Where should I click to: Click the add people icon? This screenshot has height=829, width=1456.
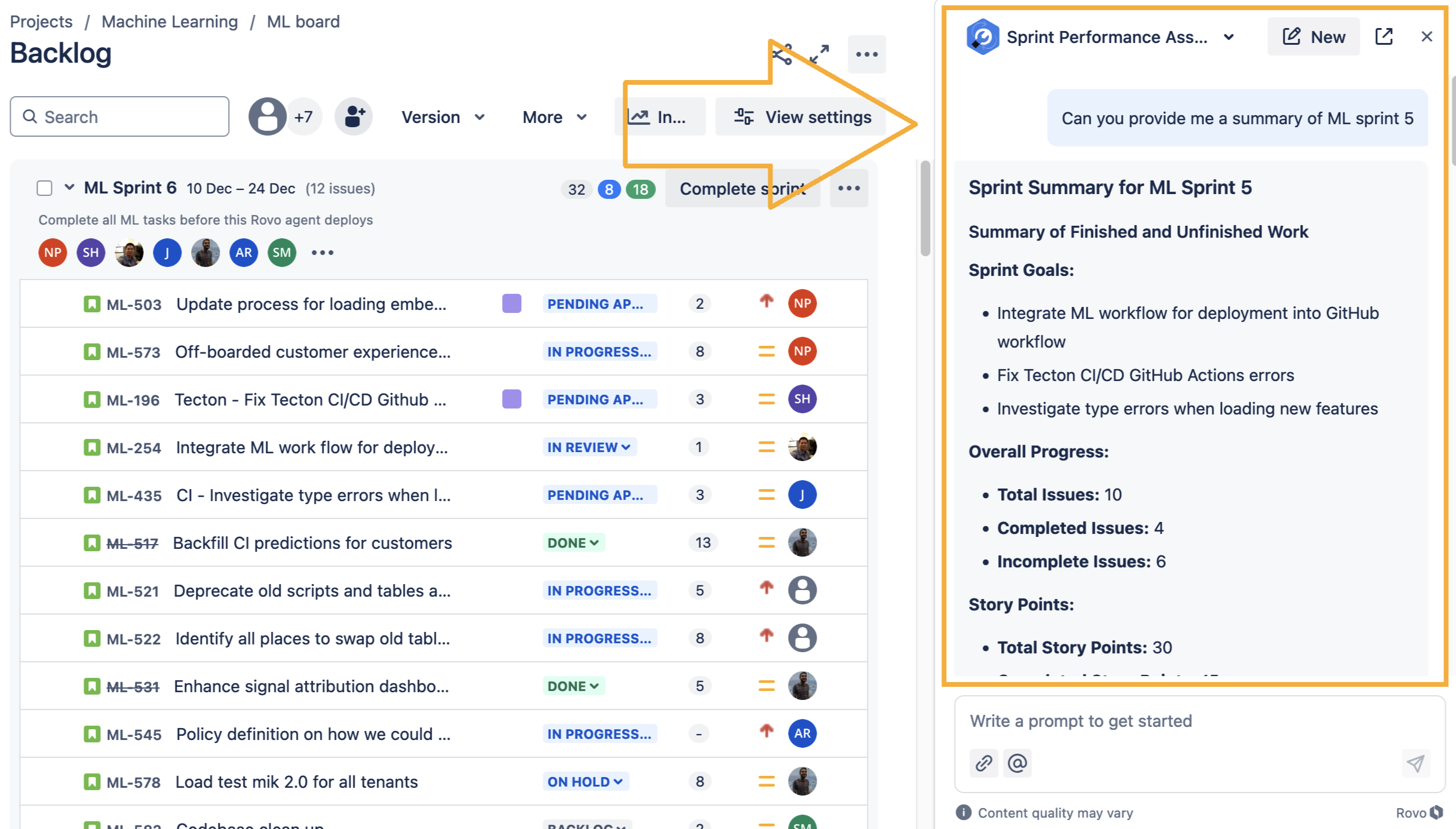click(x=353, y=116)
